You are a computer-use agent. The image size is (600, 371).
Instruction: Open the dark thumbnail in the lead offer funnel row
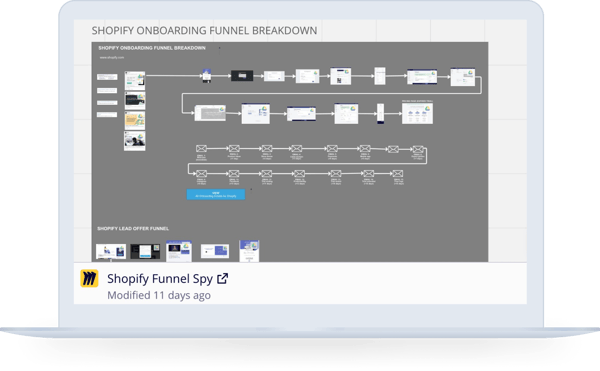pyautogui.click(x=145, y=251)
